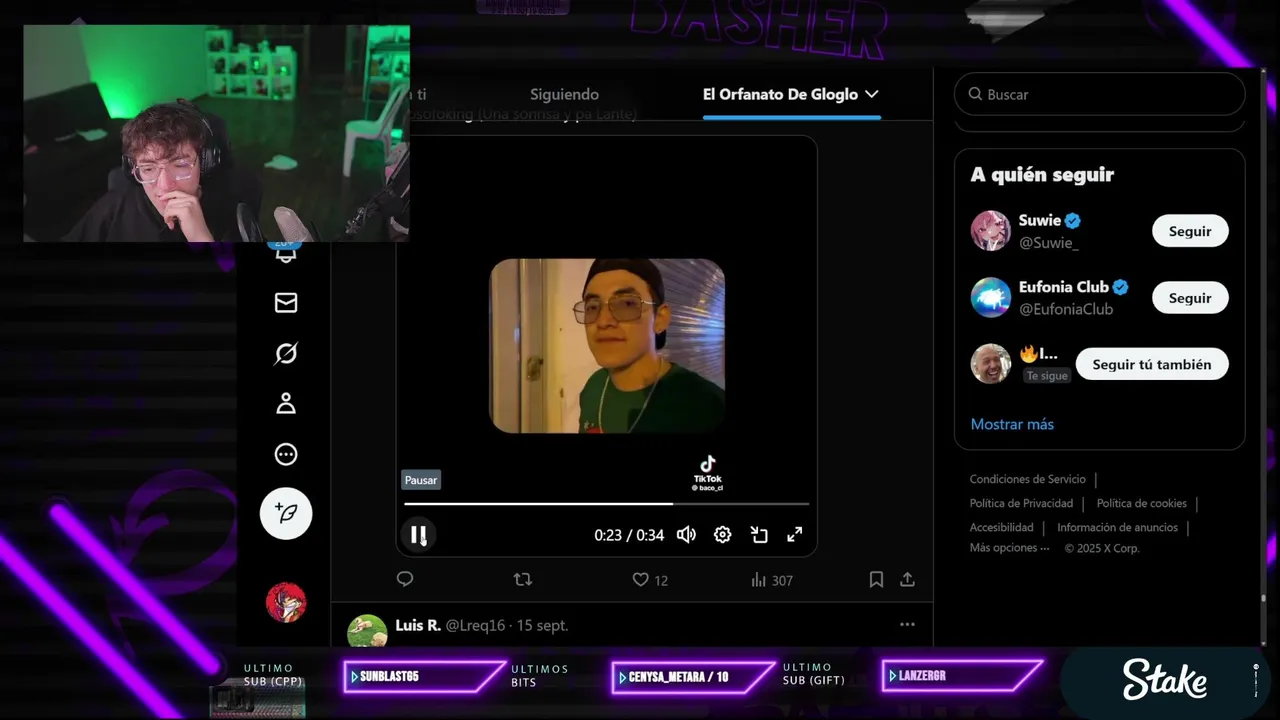Open Luis R. post options ellipsis
Screen dimensions: 1280x720
point(907,624)
